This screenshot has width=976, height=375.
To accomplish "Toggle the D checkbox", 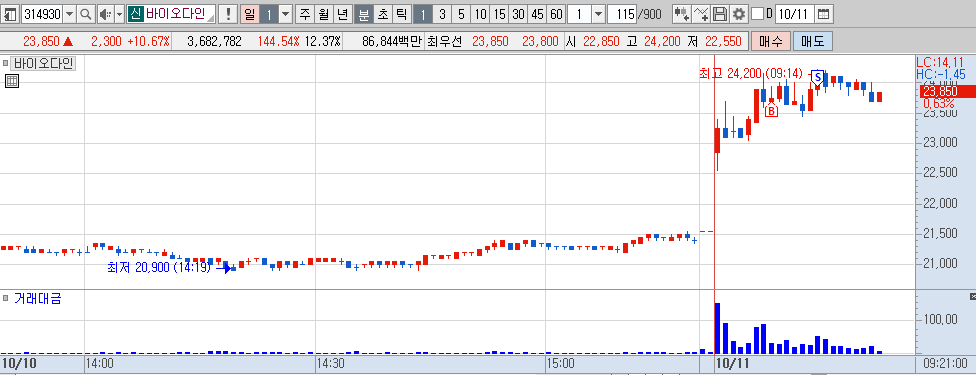I will (x=757, y=14).
